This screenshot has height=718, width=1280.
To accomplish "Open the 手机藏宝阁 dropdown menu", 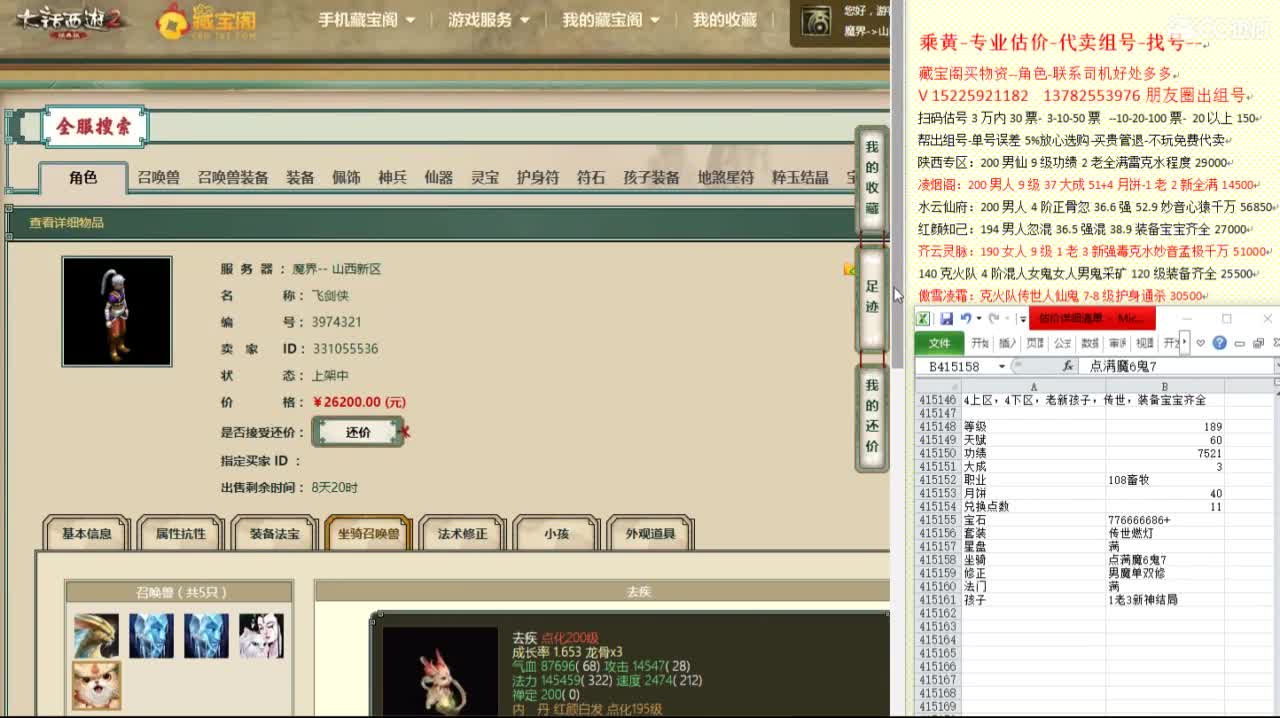I will (366, 19).
